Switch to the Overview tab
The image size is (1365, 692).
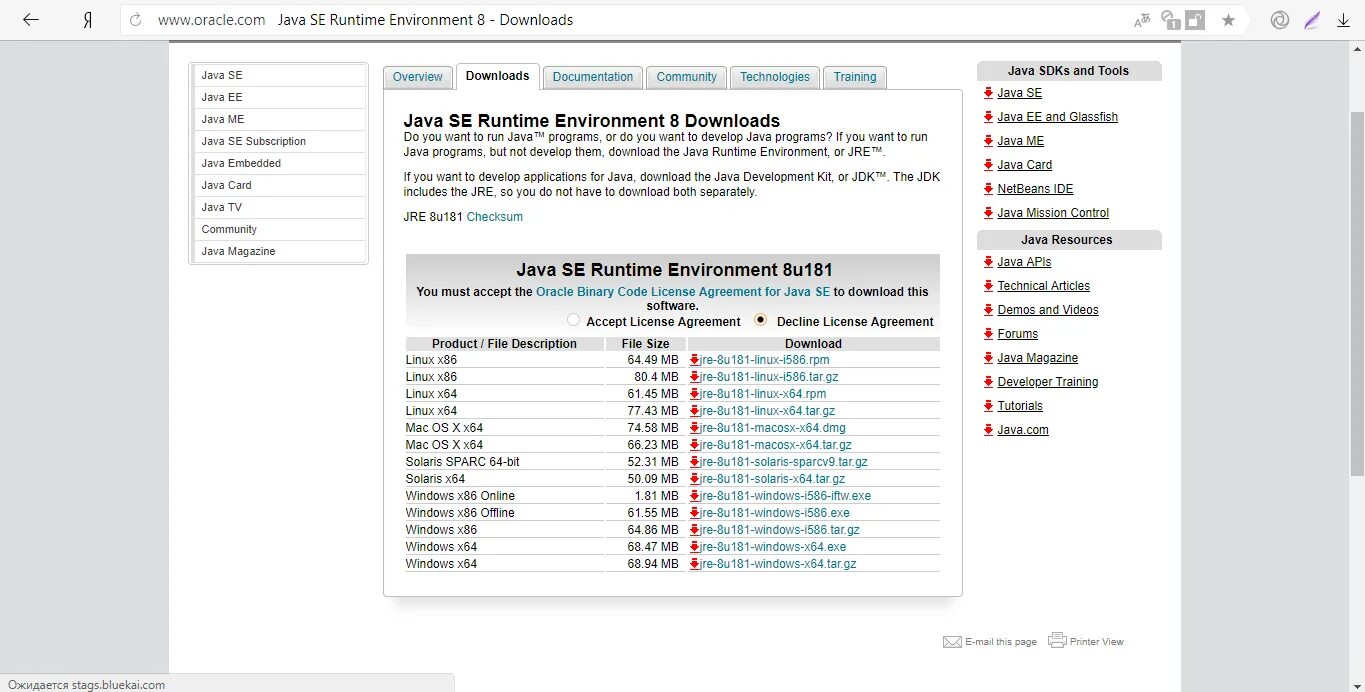[x=417, y=77]
